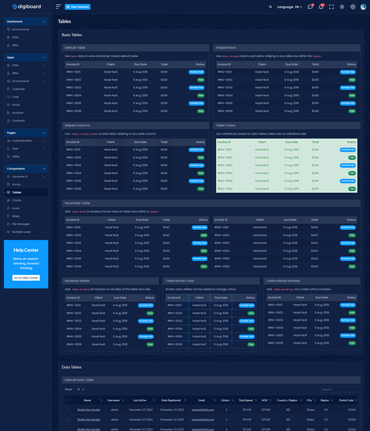Open the name link in second data row
The image size is (370, 431).
[x=88, y=419]
